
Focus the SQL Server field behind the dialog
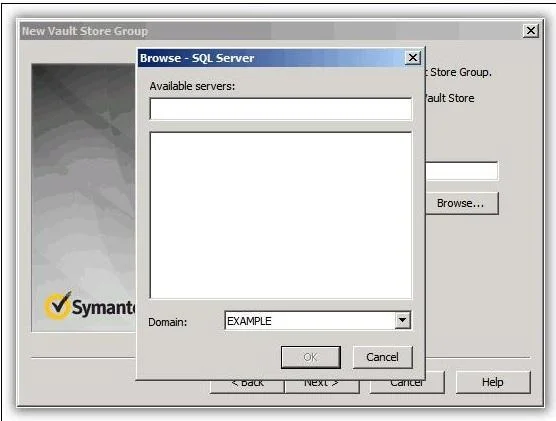pyautogui.click(x=462, y=171)
